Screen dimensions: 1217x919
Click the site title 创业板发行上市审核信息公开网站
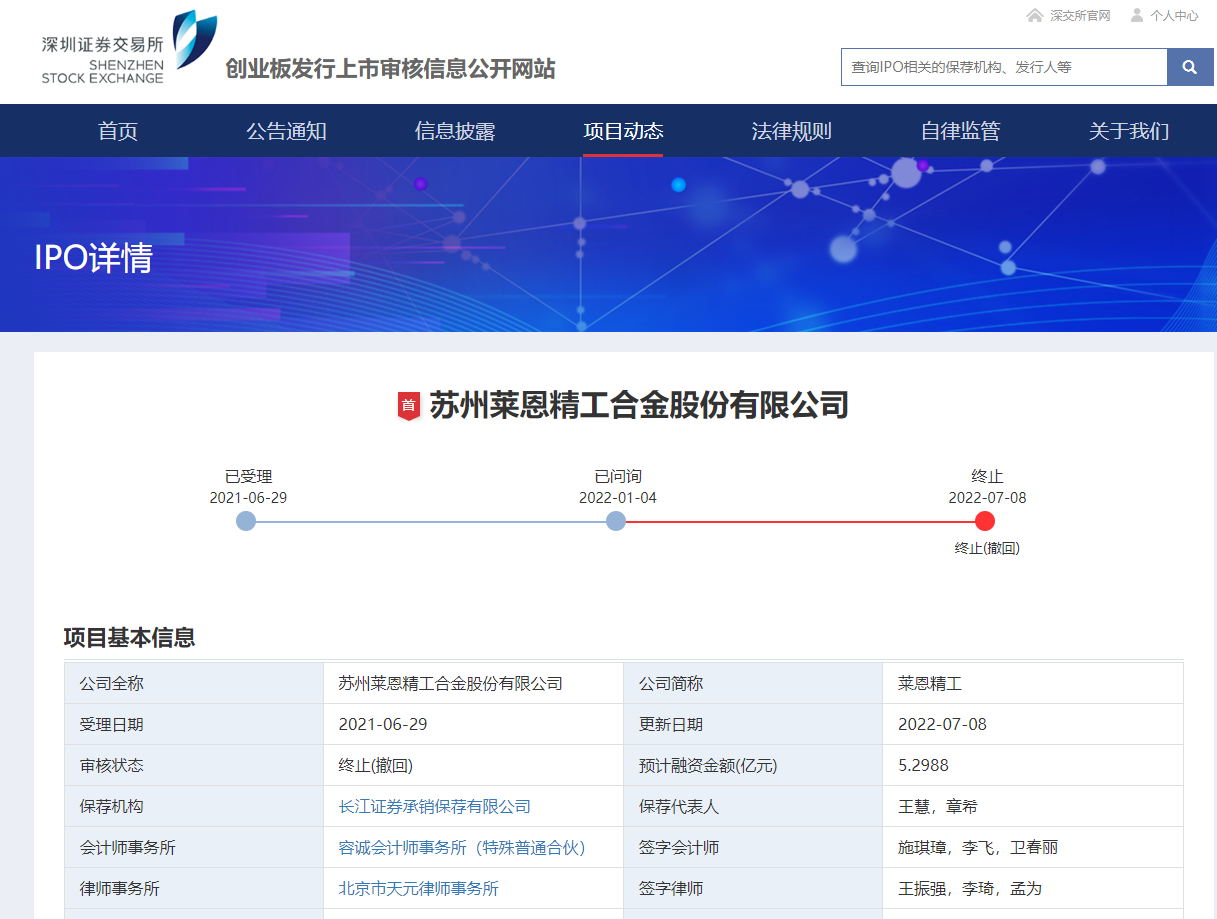[x=390, y=69]
